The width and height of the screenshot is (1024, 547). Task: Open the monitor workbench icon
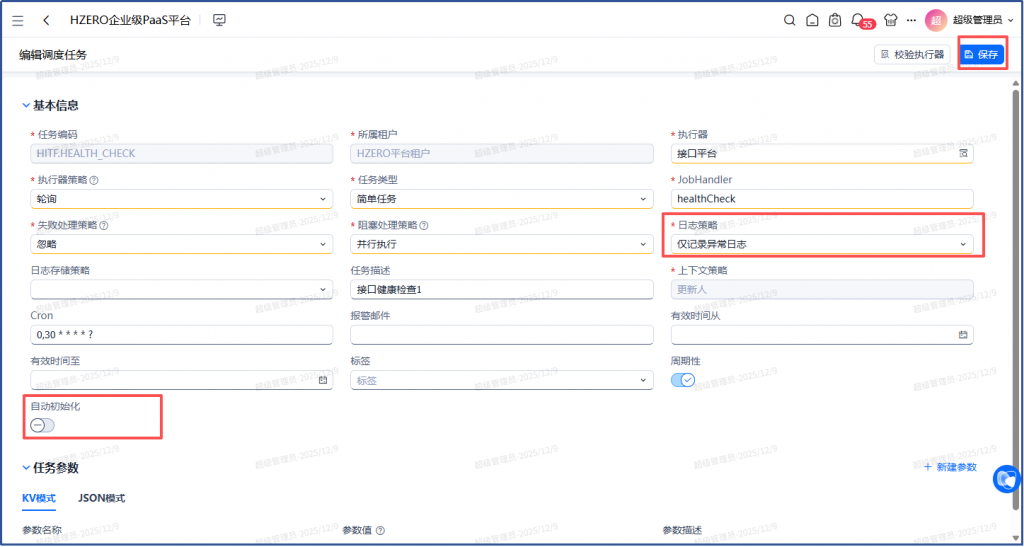coord(220,20)
